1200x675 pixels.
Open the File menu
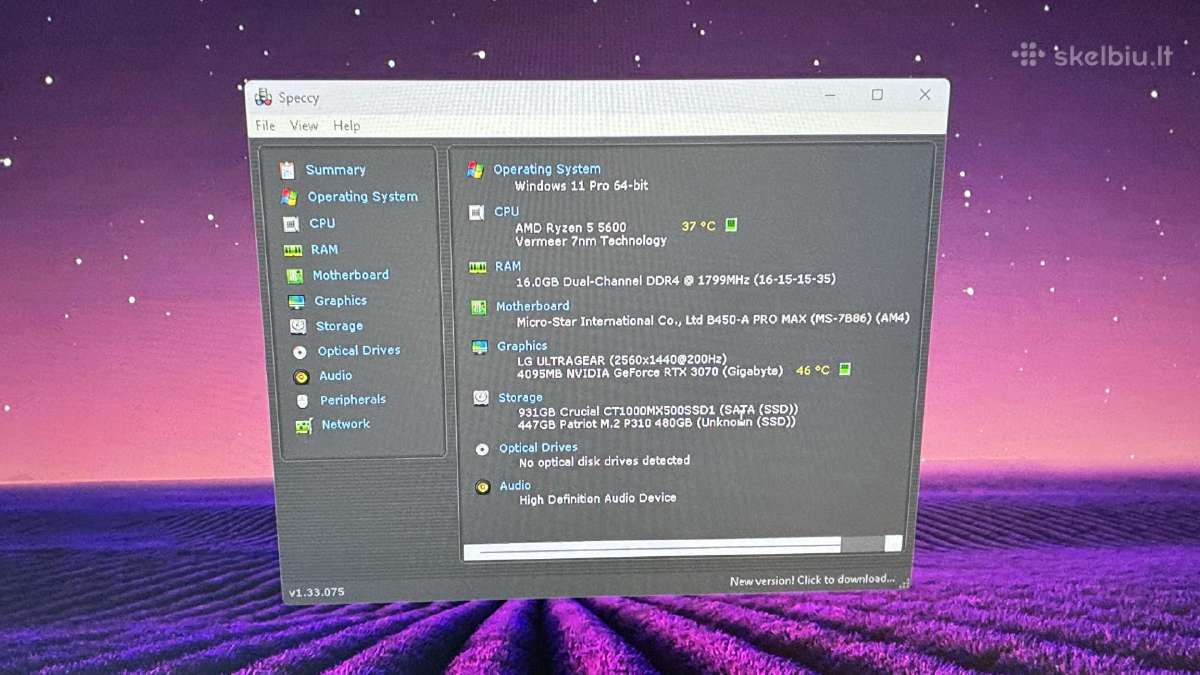point(265,126)
